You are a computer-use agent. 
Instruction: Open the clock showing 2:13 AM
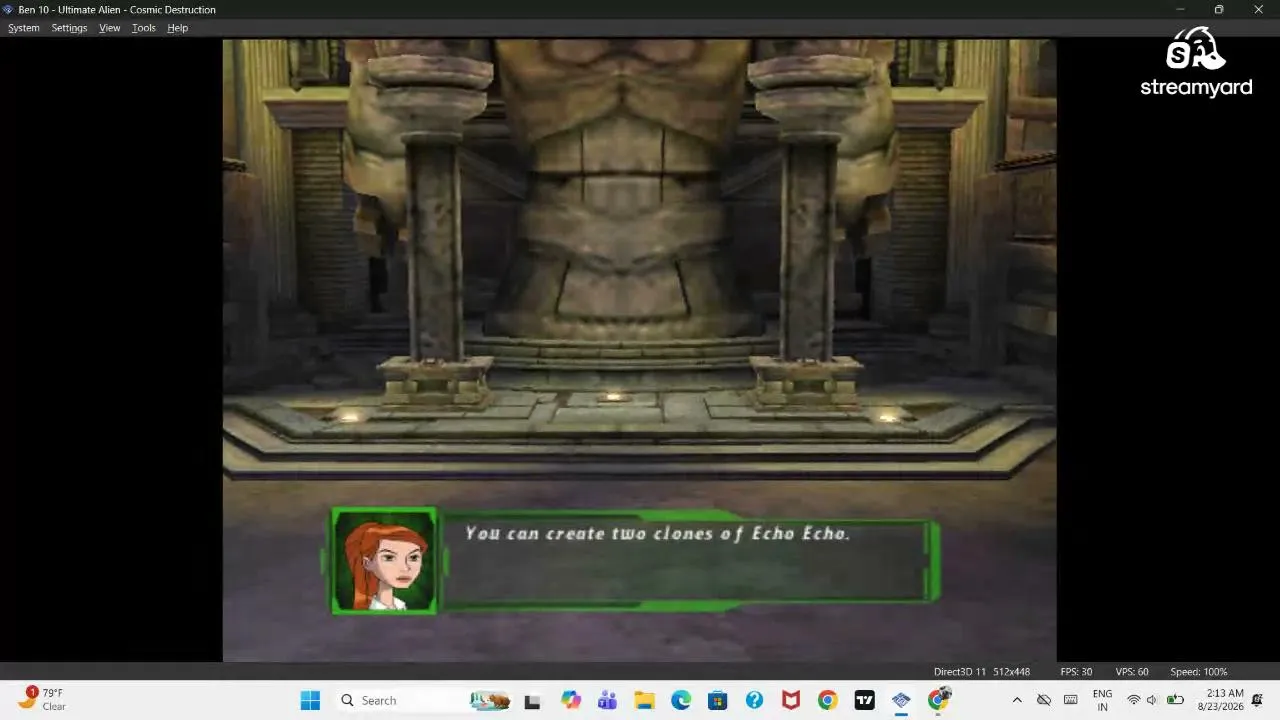tap(1220, 700)
